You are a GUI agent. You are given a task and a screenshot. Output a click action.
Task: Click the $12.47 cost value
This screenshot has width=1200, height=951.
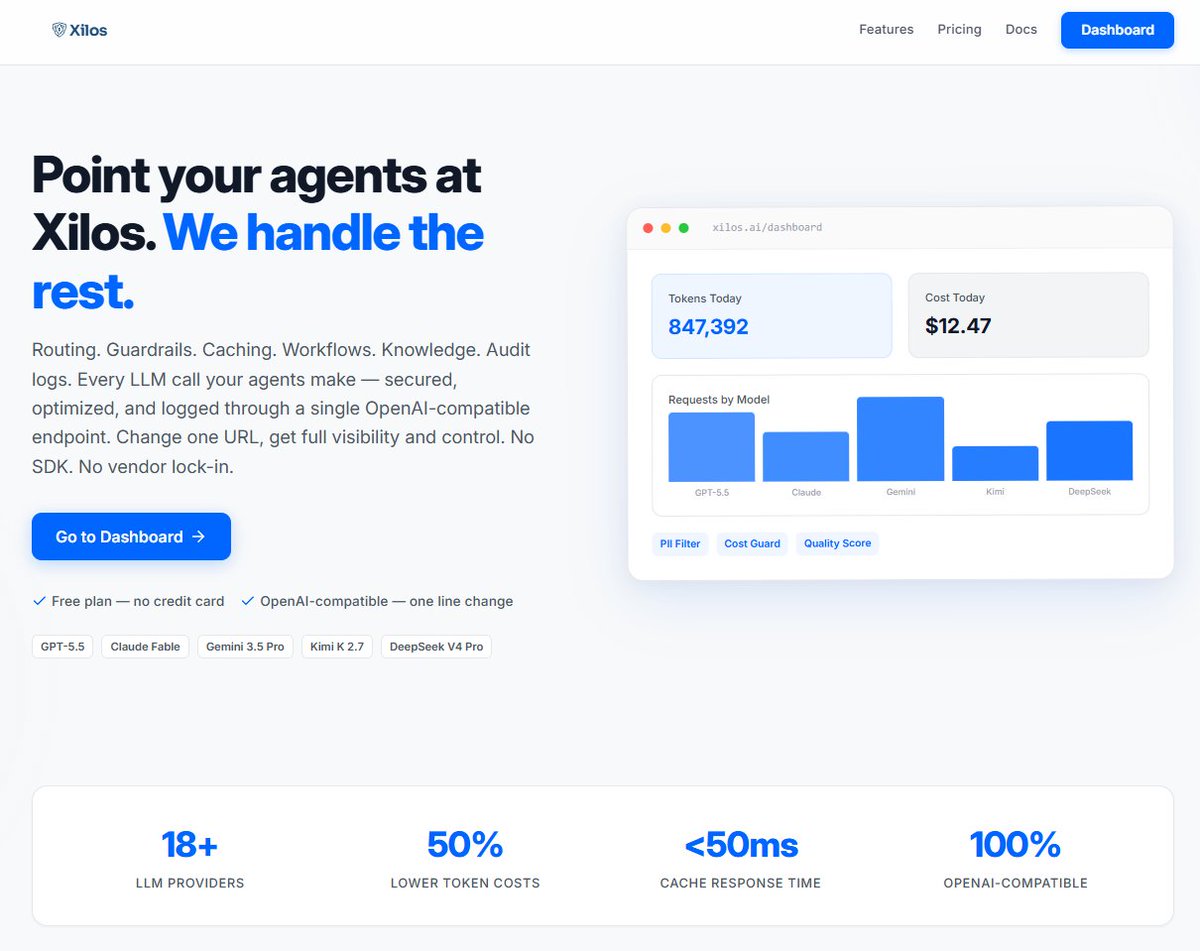[x=958, y=325]
